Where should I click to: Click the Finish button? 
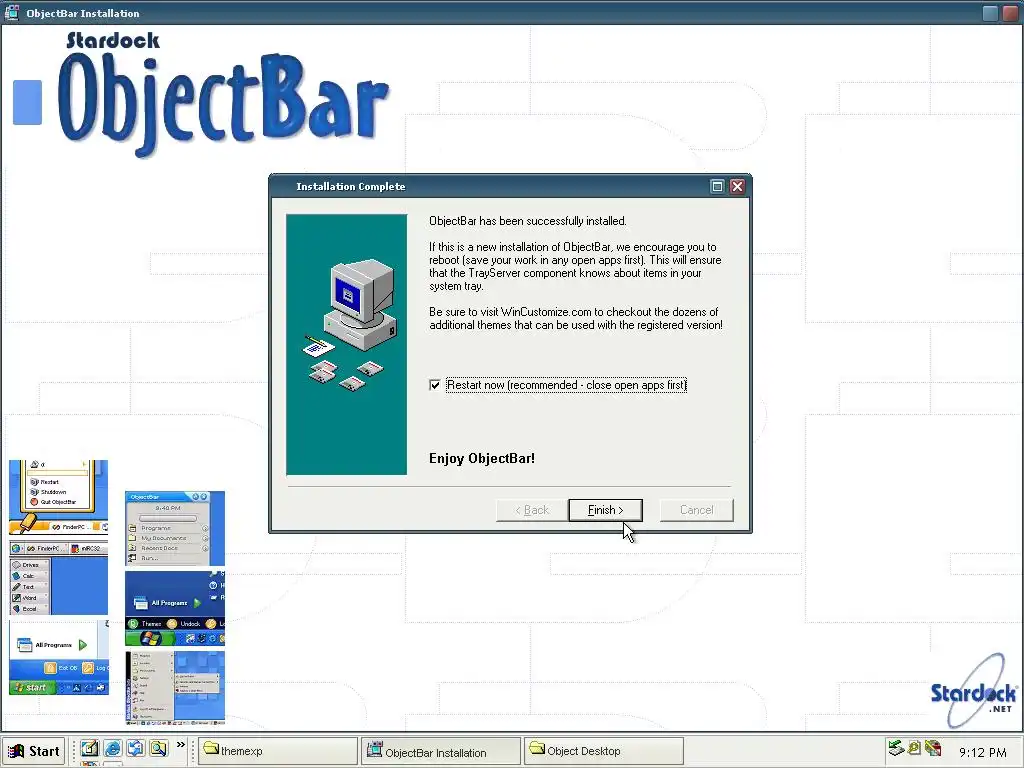tap(605, 510)
